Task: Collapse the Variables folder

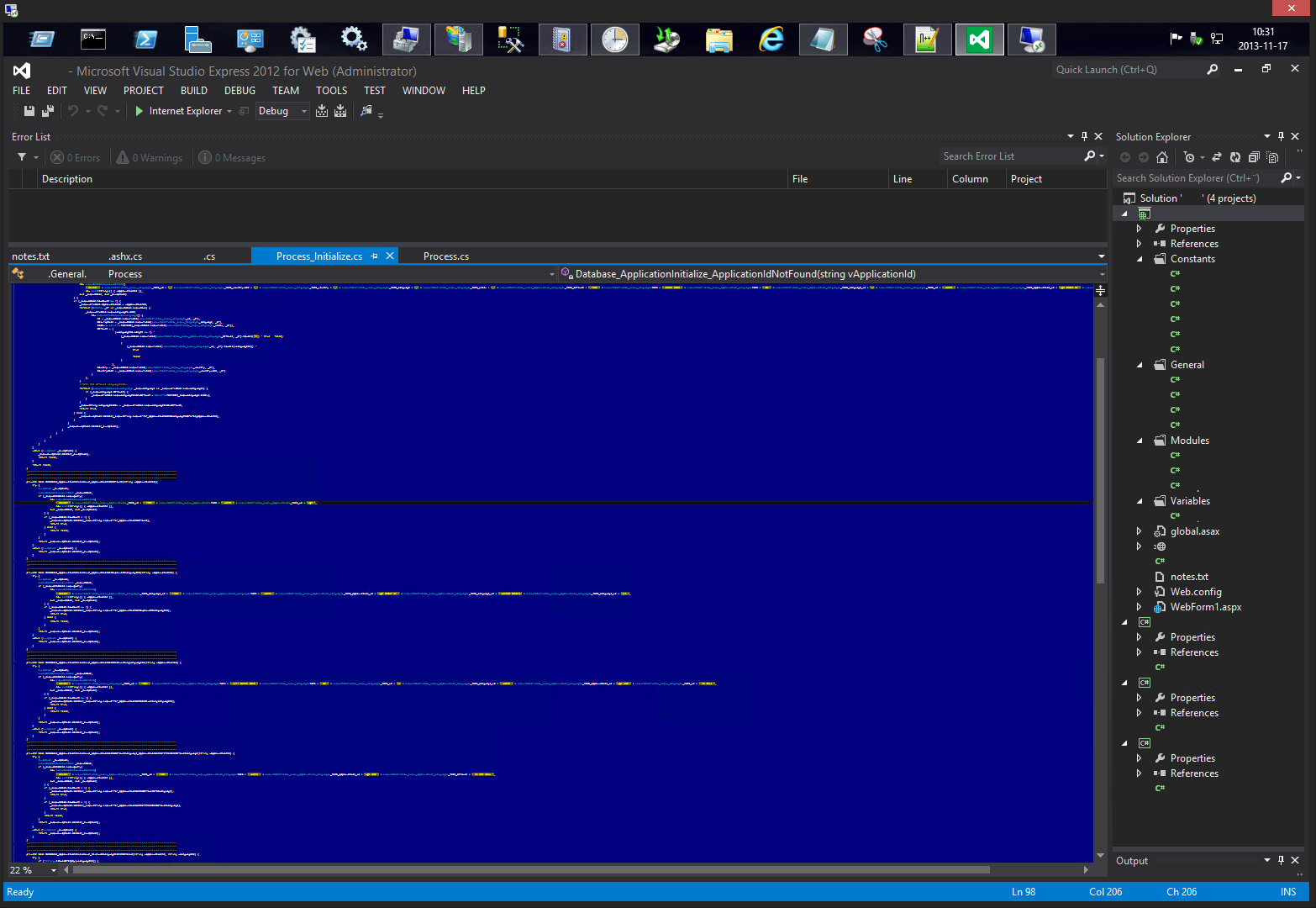Action: click(1140, 501)
